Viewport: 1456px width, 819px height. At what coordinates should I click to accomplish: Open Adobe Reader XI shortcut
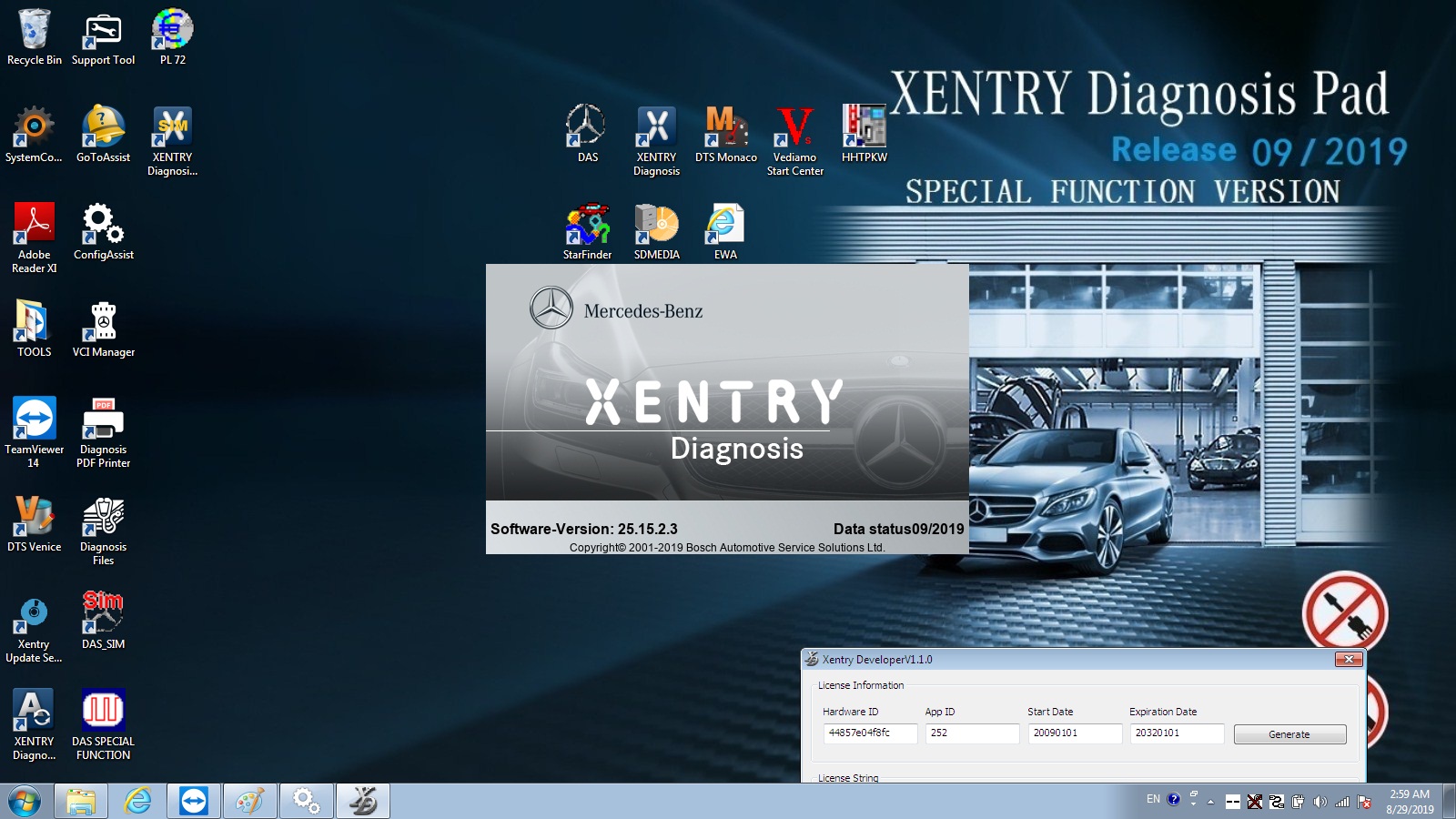click(x=34, y=238)
